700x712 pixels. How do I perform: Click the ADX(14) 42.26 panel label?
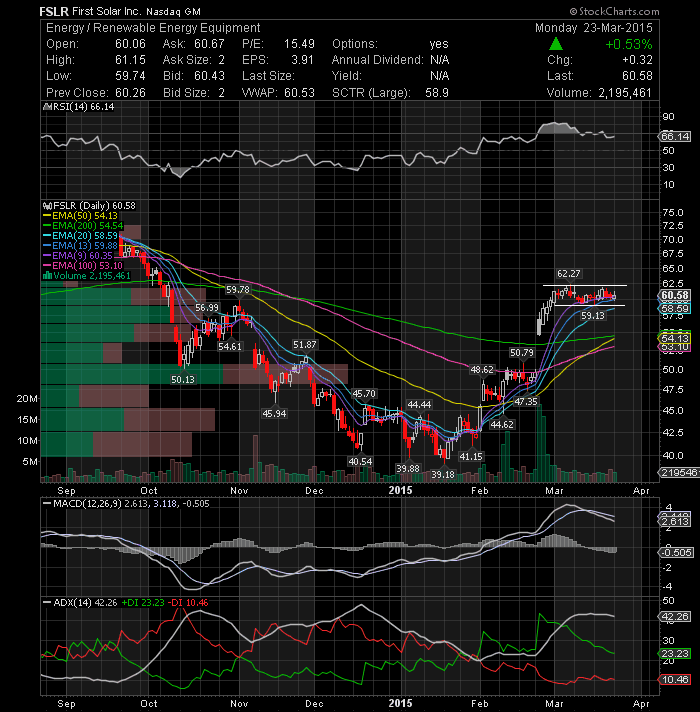[85, 603]
